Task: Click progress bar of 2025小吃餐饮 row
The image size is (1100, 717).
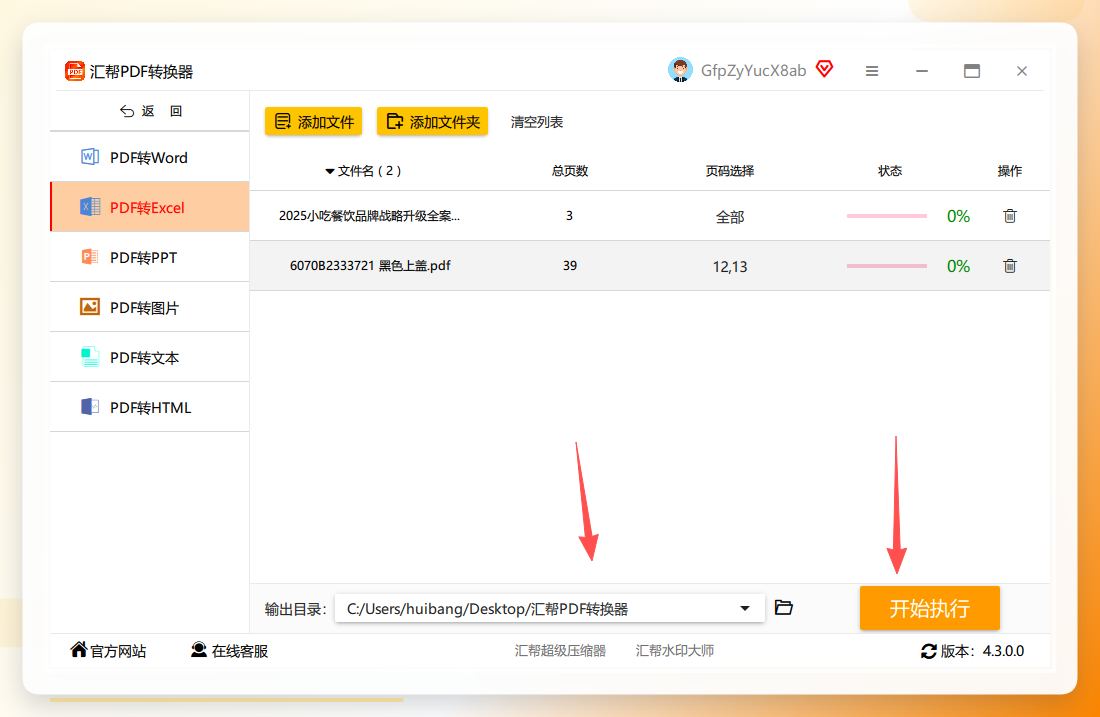Action: click(x=887, y=216)
